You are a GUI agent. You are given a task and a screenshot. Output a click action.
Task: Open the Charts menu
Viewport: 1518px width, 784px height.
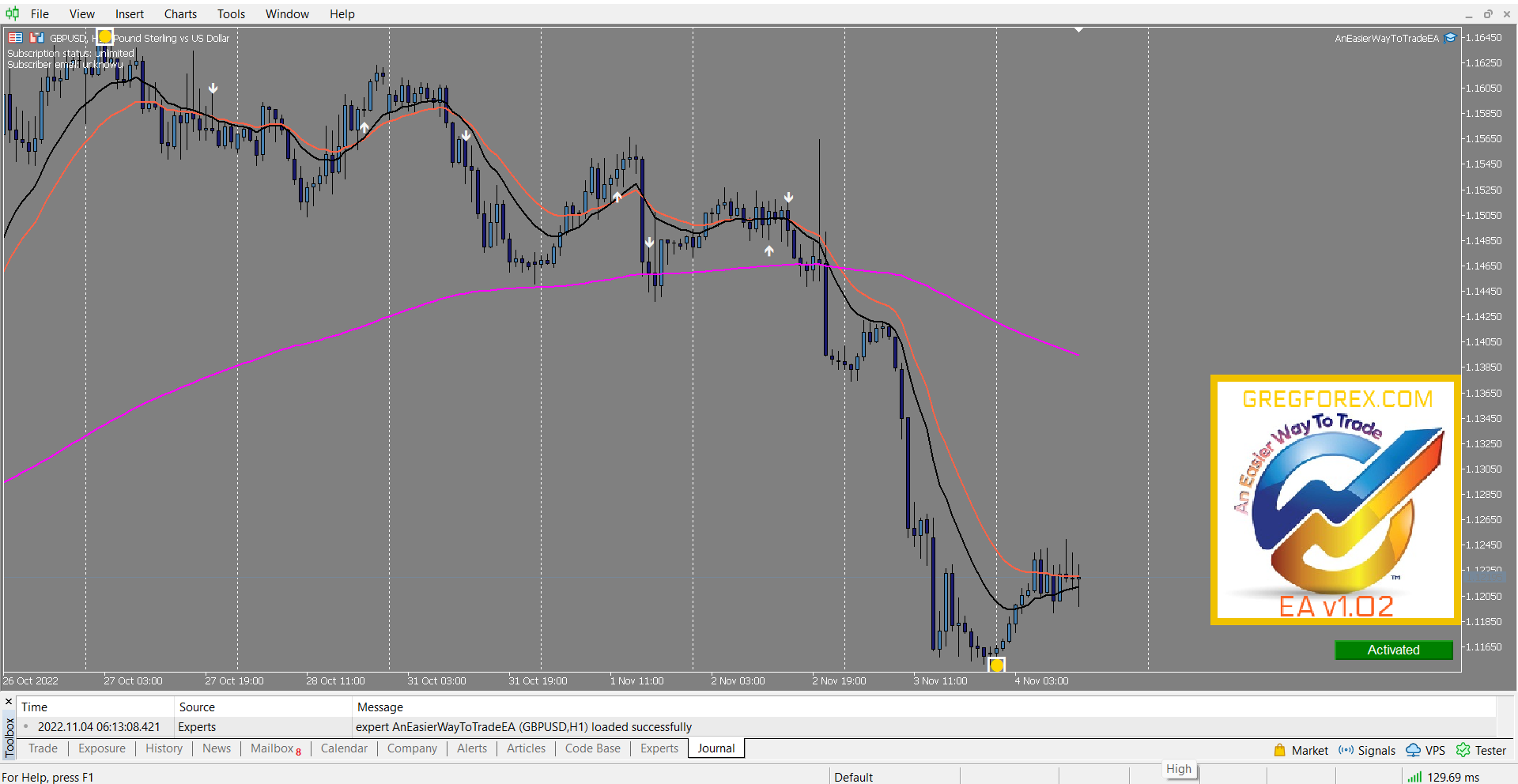[x=180, y=13]
